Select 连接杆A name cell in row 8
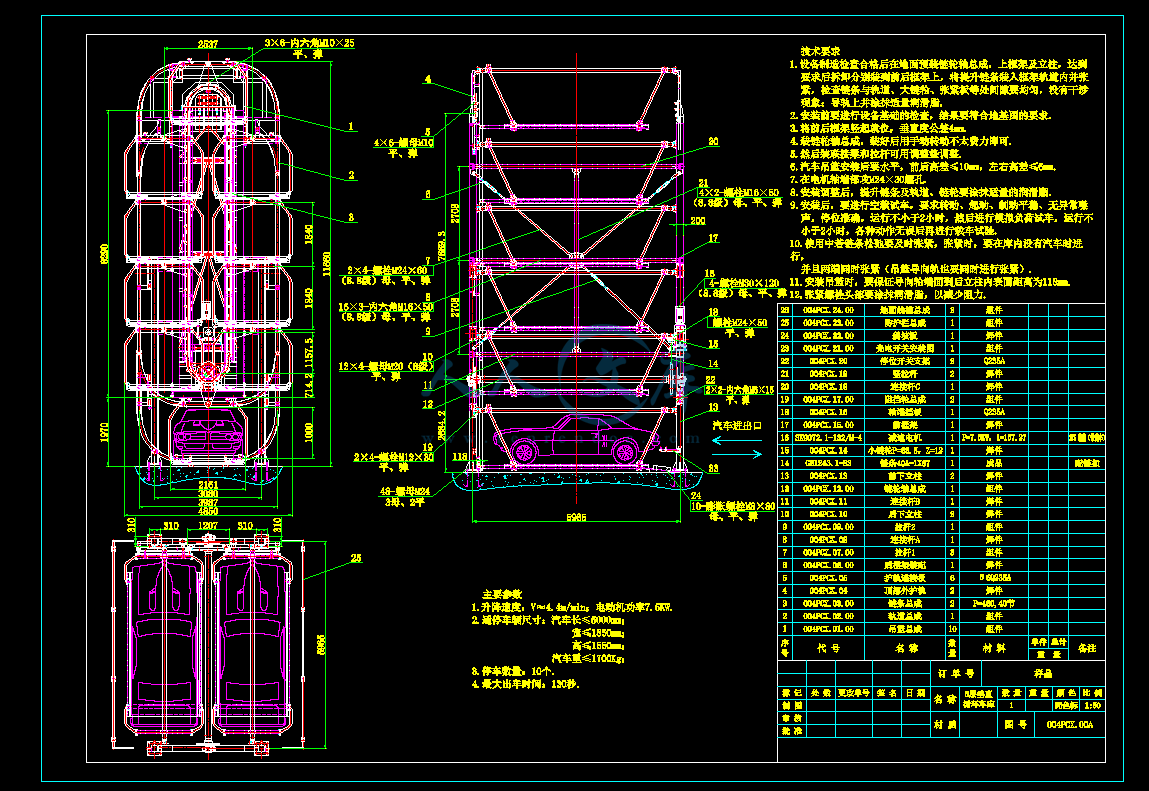Viewport: 1149px width, 791px height. pyautogui.click(x=906, y=540)
